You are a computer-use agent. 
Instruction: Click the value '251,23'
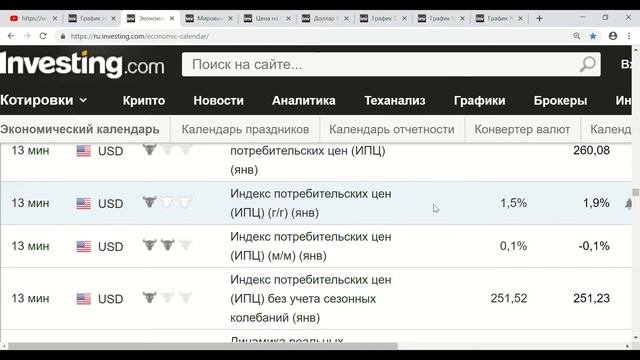[x=591, y=298]
